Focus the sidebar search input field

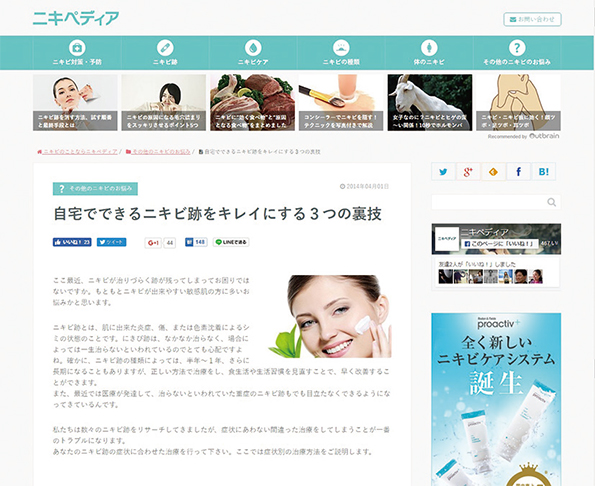pos(489,202)
